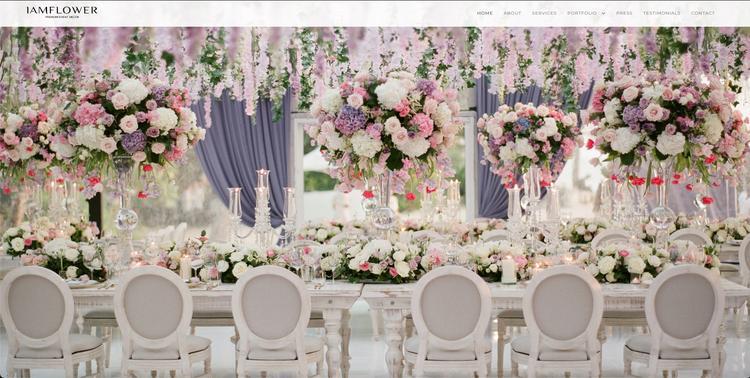View the Testimonials page
This screenshot has height=378, width=750.
click(661, 13)
